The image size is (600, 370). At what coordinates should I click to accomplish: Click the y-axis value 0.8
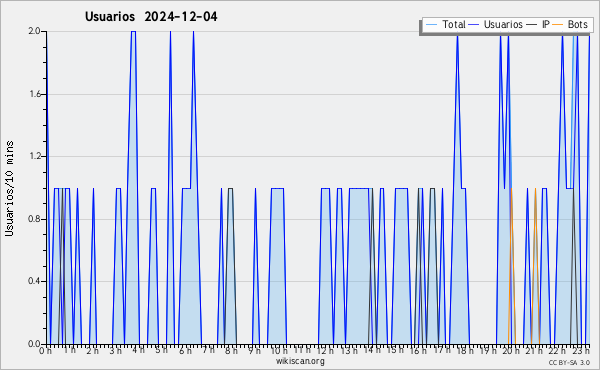coord(34,219)
